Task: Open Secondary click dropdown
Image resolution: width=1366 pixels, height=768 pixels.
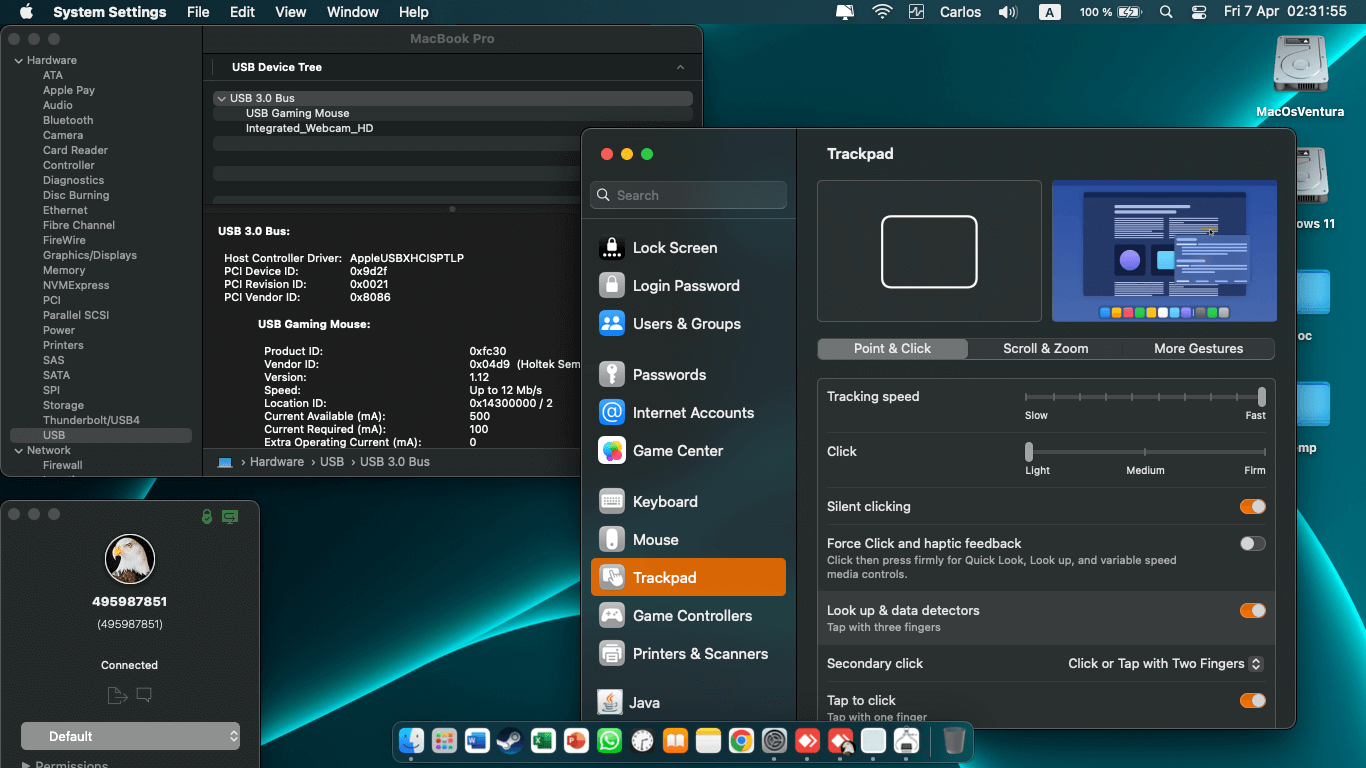Action: click(x=1165, y=664)
